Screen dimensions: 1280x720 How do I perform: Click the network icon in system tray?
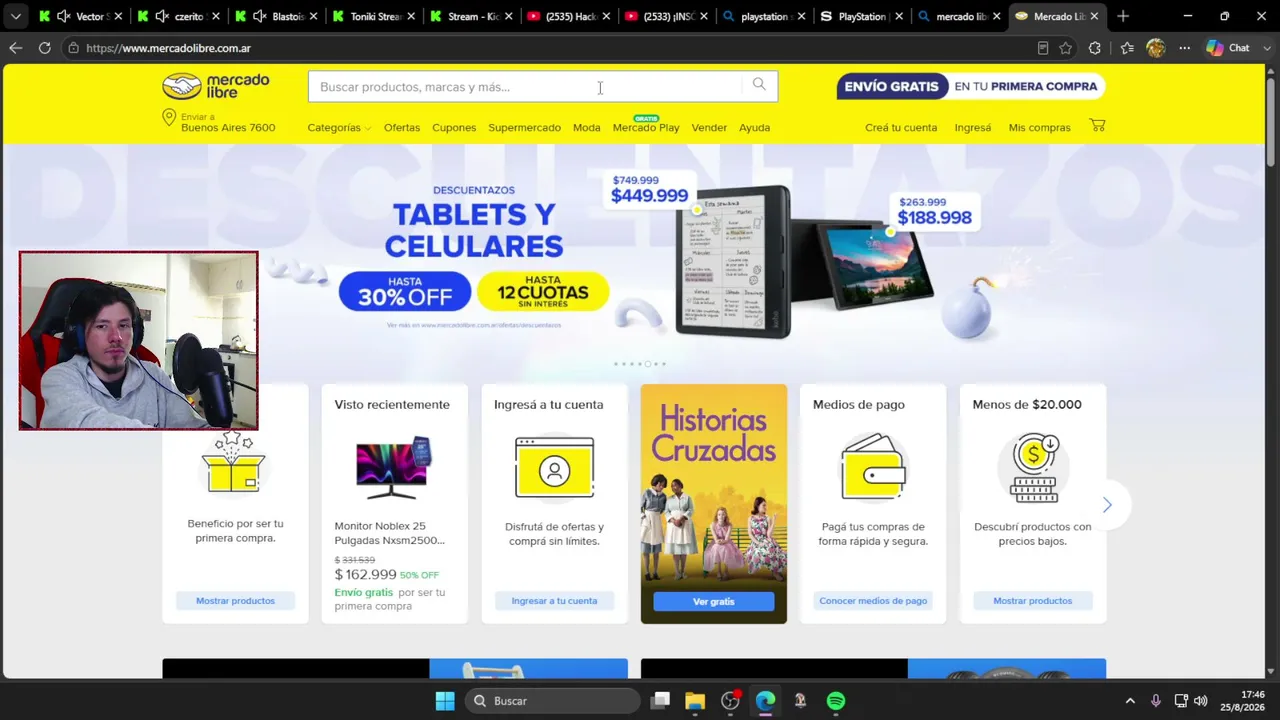pos(1181,701)
